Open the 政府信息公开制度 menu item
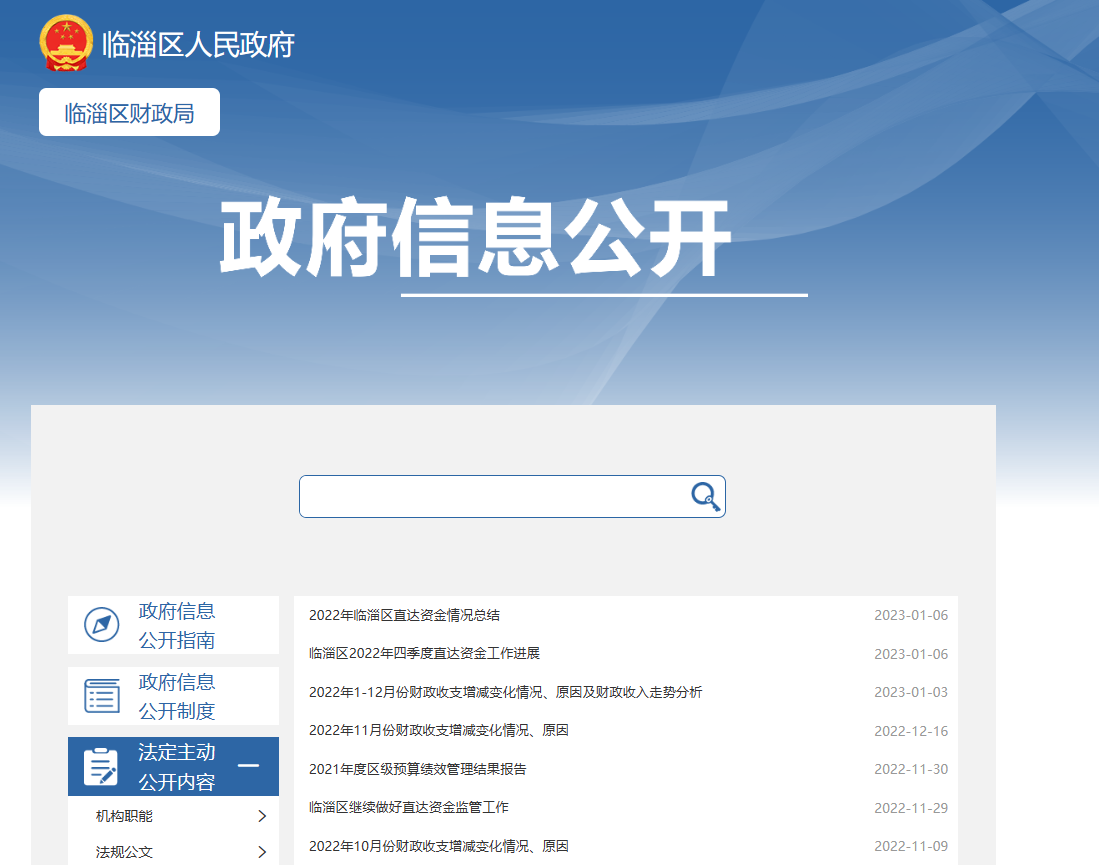 pos(177,696)
